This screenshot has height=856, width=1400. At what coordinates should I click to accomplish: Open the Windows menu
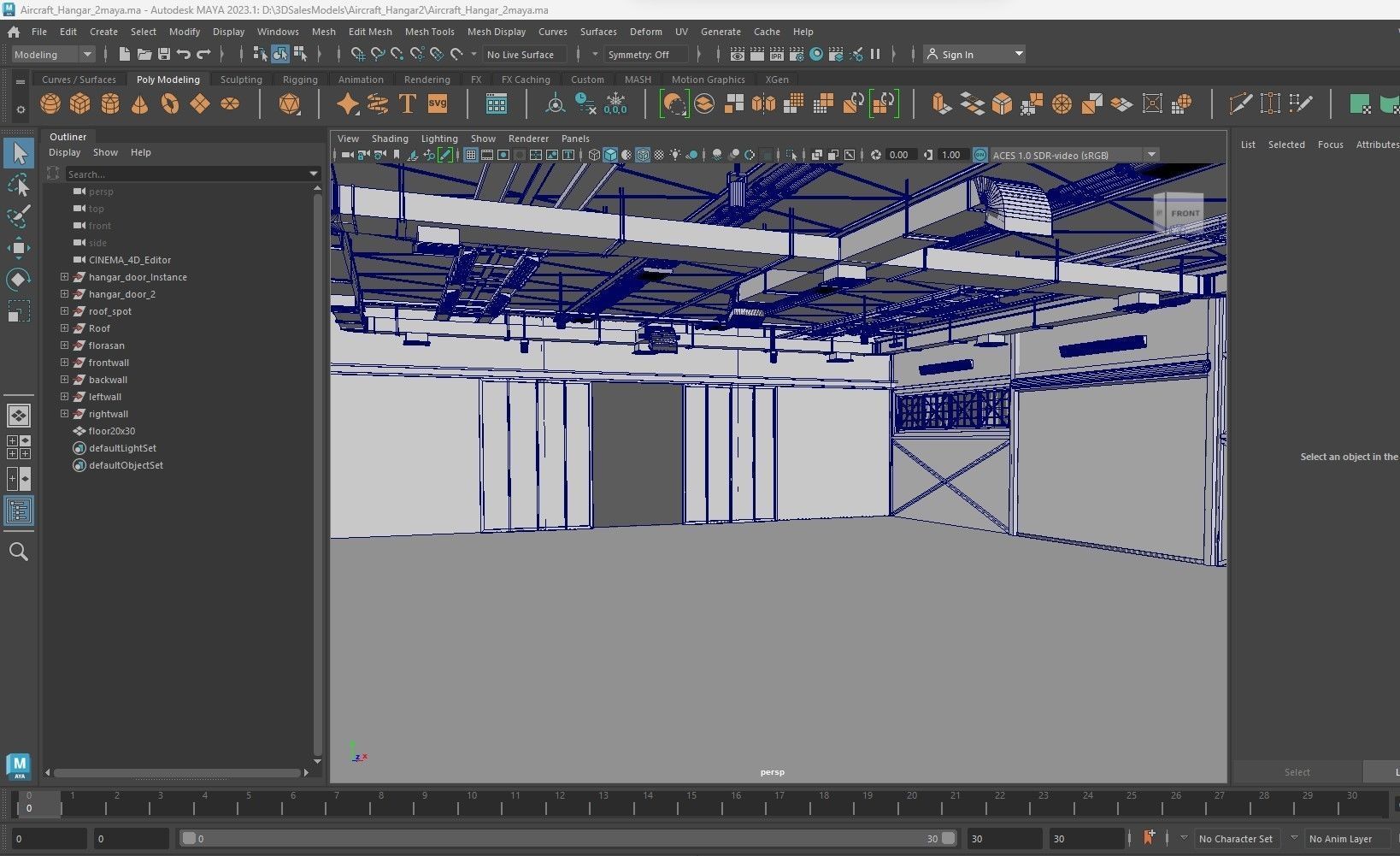coord(278,32)
